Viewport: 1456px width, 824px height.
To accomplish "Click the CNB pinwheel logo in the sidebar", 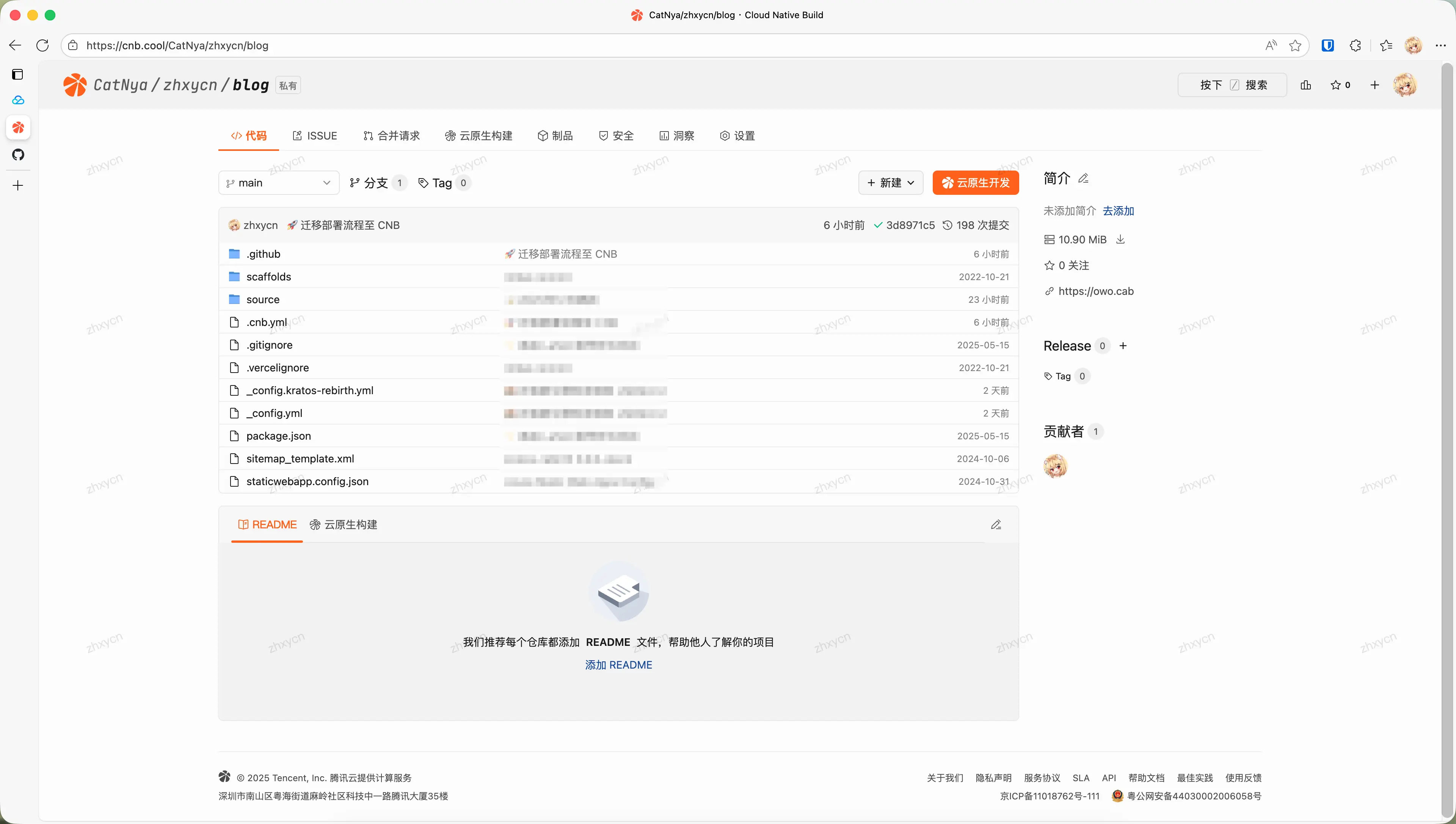I will [x=19, y=127].
